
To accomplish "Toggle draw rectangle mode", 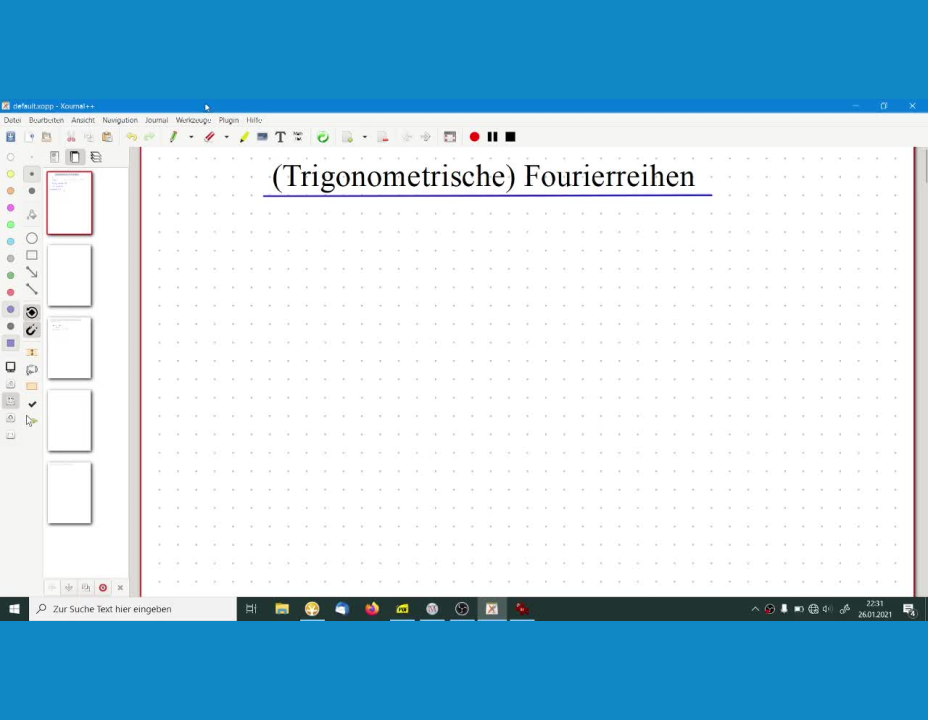I will (x=32, y=256).
